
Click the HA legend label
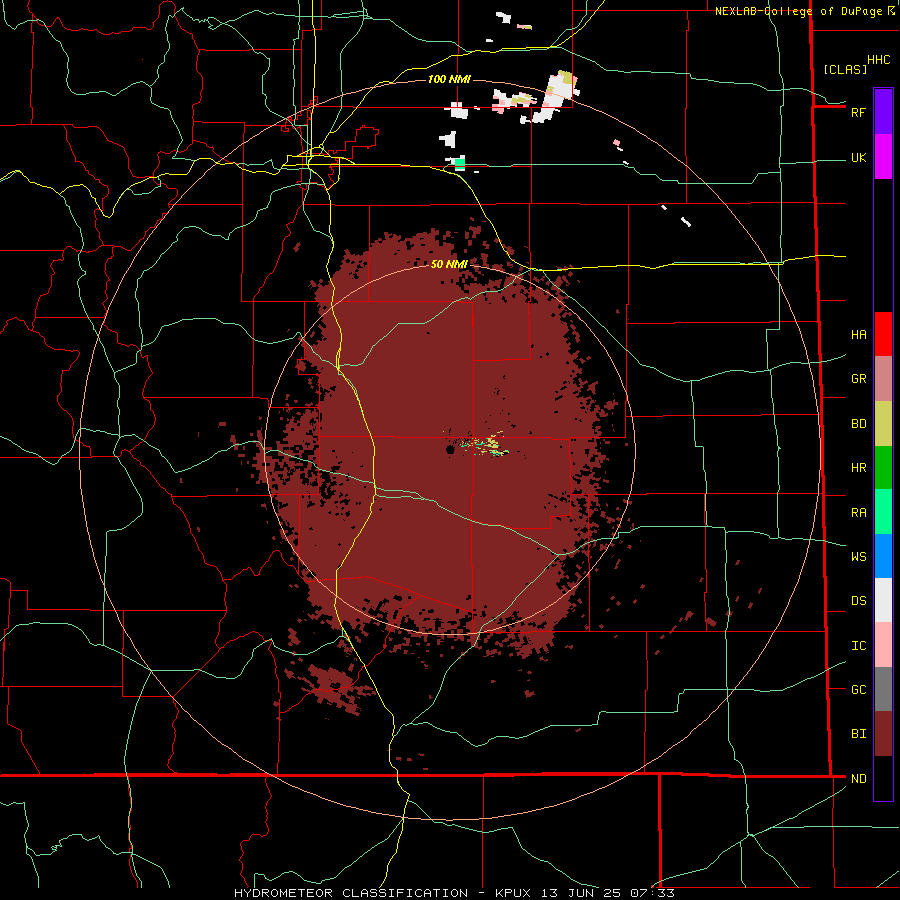[x=858, y=335]
